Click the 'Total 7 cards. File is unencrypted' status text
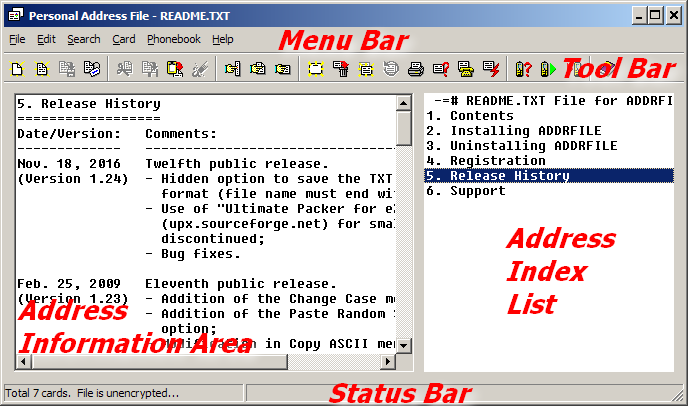 [x=92, y=393]
